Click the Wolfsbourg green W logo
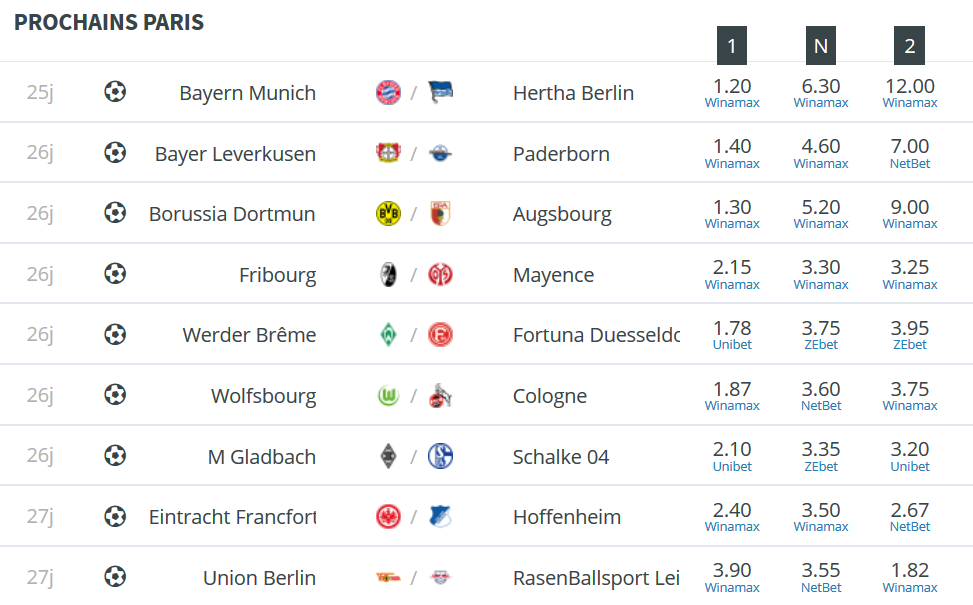Viewport: 973px width, 605px height. (x=388, y=395)
